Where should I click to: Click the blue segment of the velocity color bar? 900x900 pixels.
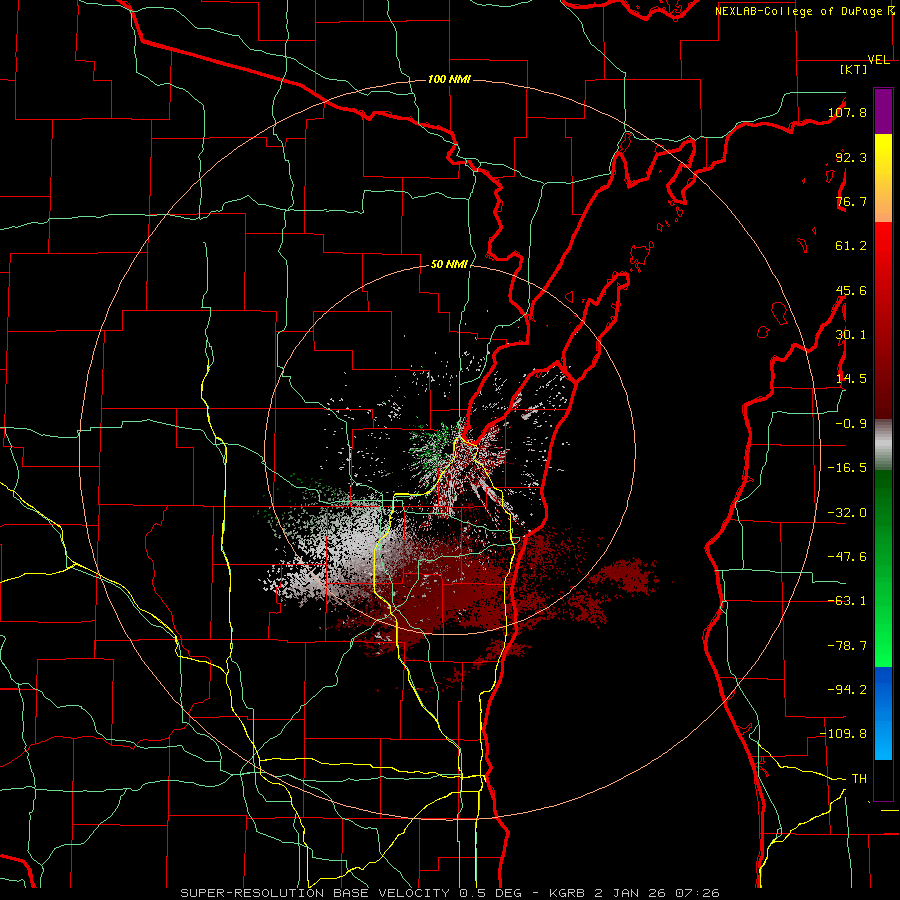883,713
